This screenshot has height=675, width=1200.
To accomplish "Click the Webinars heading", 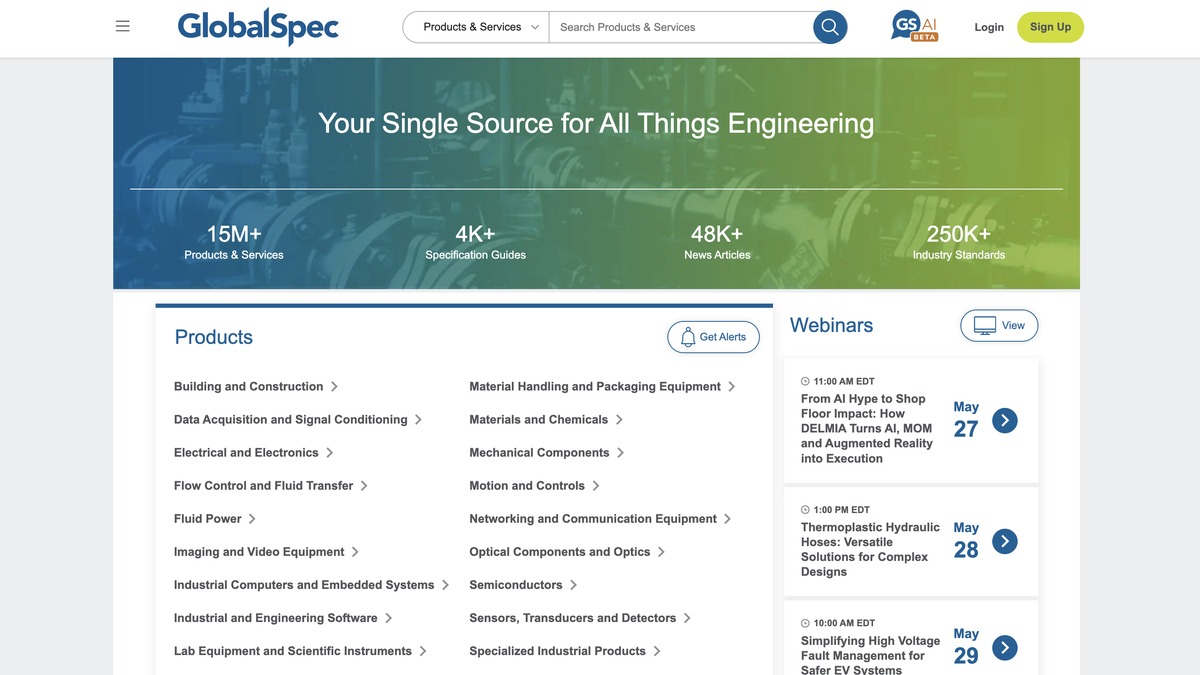I will (x=831, y=325).
